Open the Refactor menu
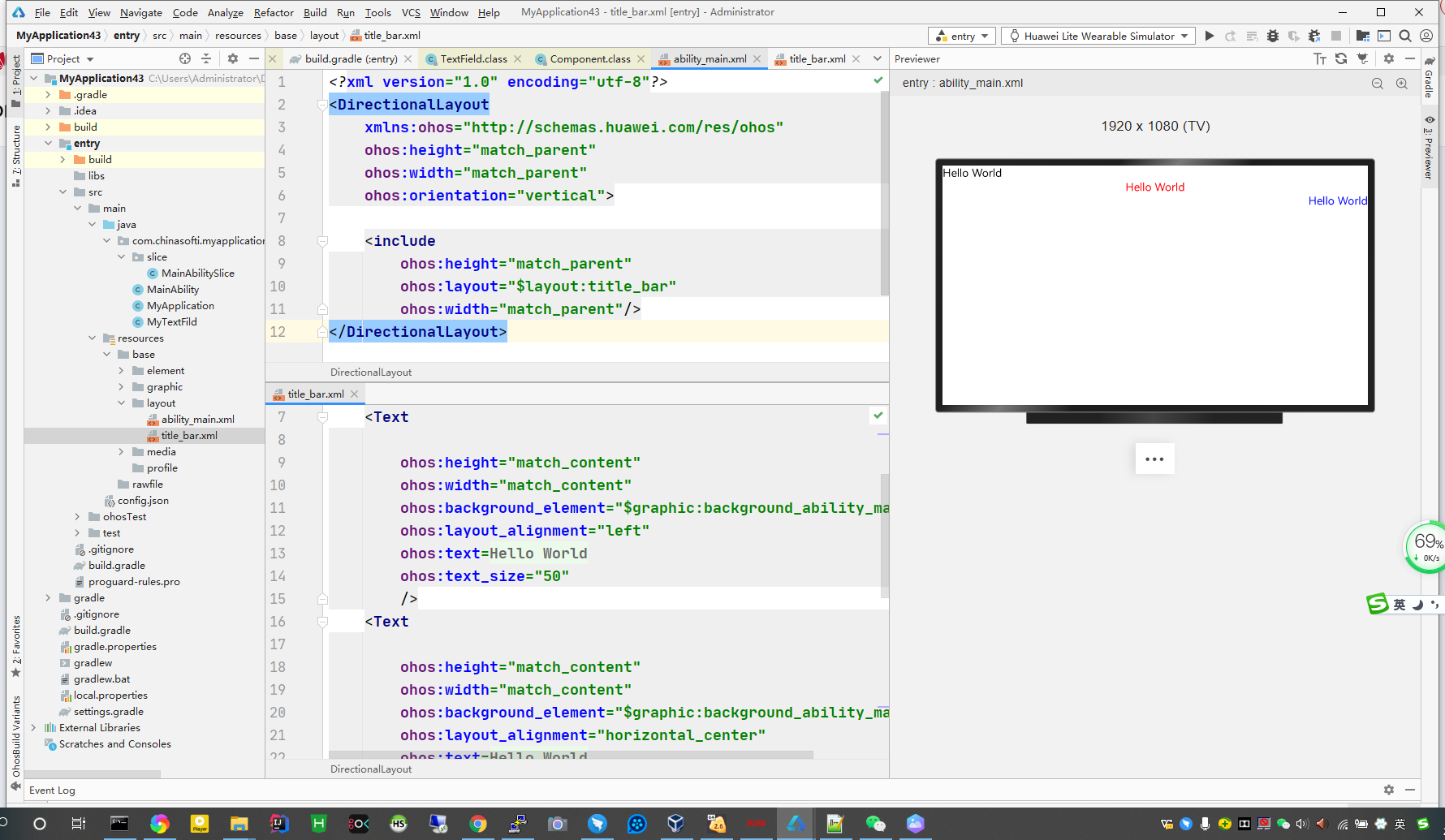This screenshot has height=840, width=1445. coord(273,12)
